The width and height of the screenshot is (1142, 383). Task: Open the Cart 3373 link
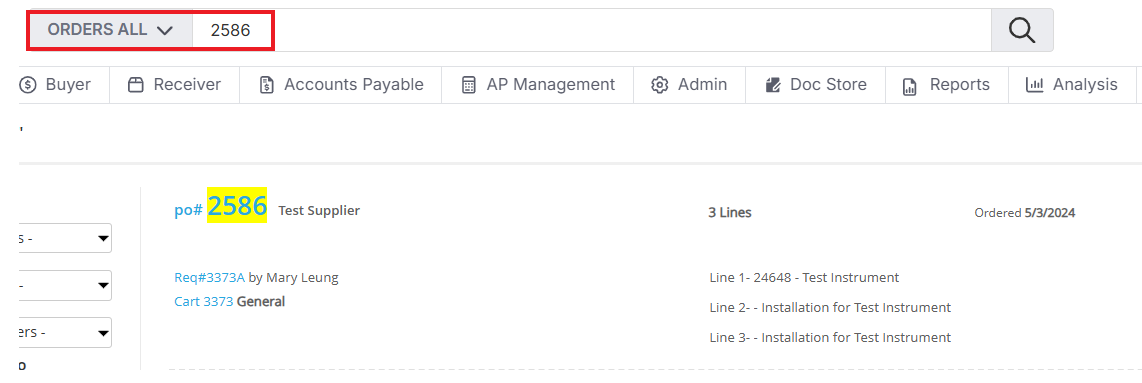203,301
